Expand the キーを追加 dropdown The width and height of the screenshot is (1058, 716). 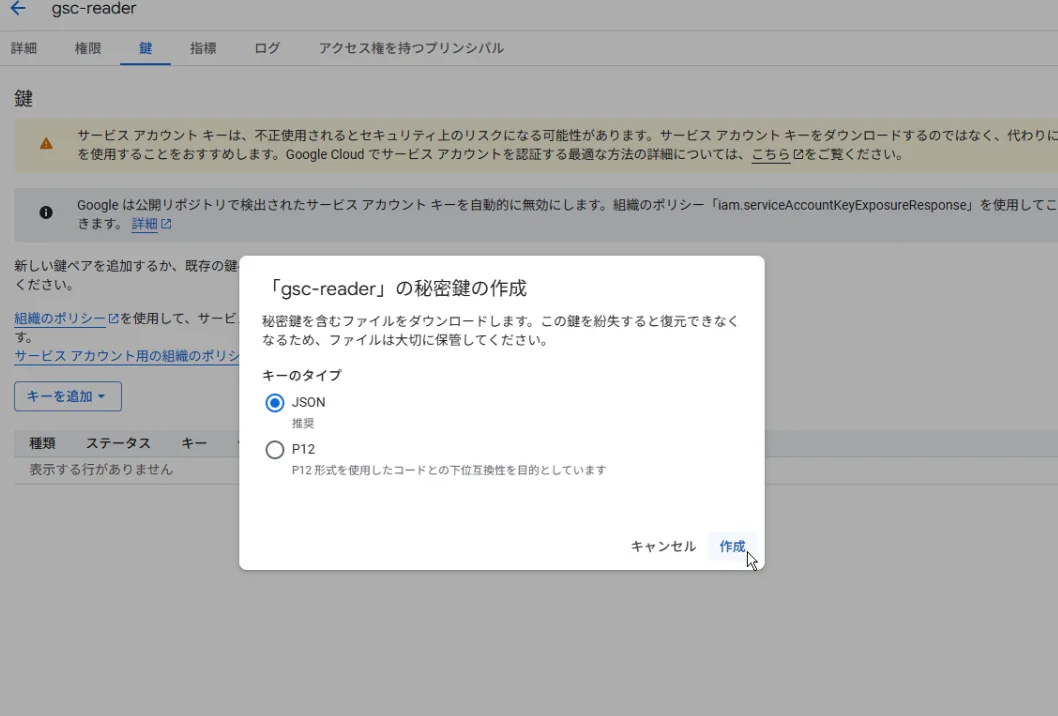(x=67, y=396)
